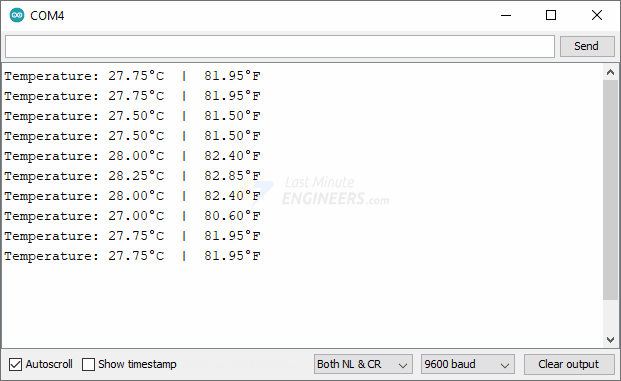The image size is (621, 381).
Task: Maximize the COM4 window
Action: (551, 15)
